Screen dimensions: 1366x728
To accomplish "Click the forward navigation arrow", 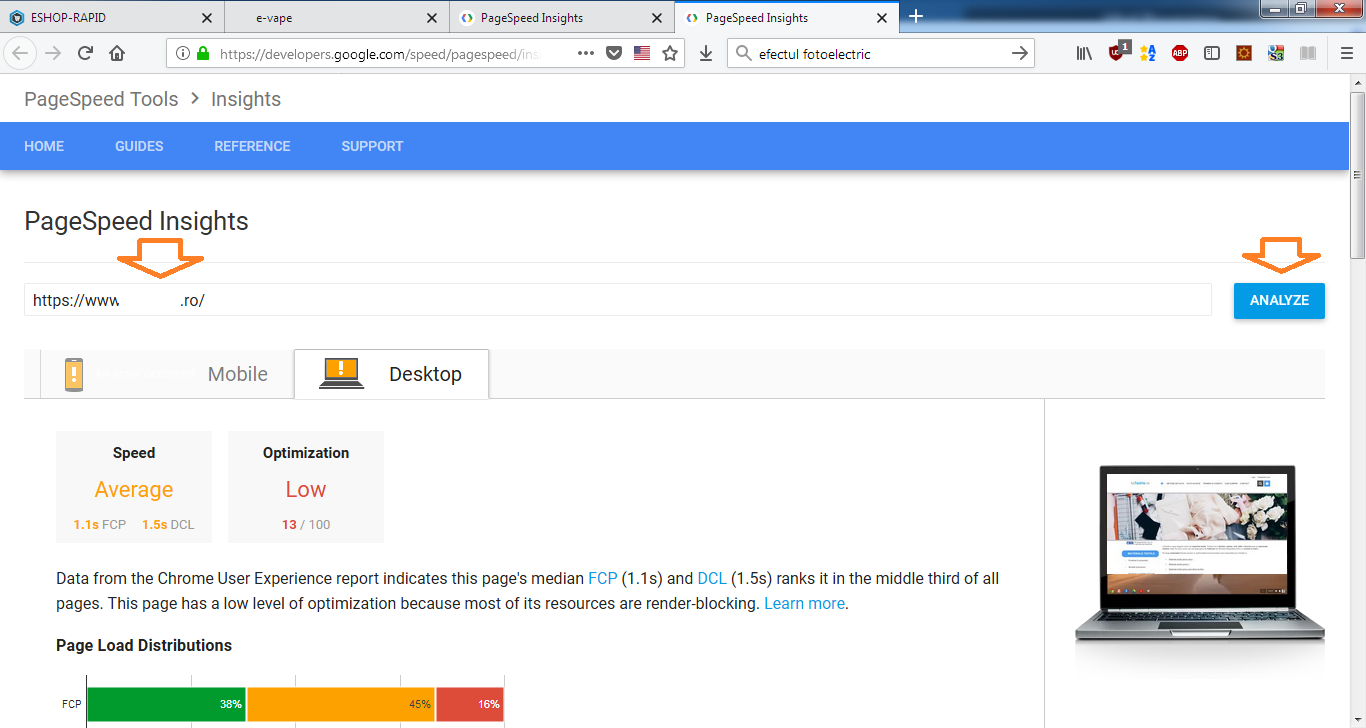I will [53, 53].
